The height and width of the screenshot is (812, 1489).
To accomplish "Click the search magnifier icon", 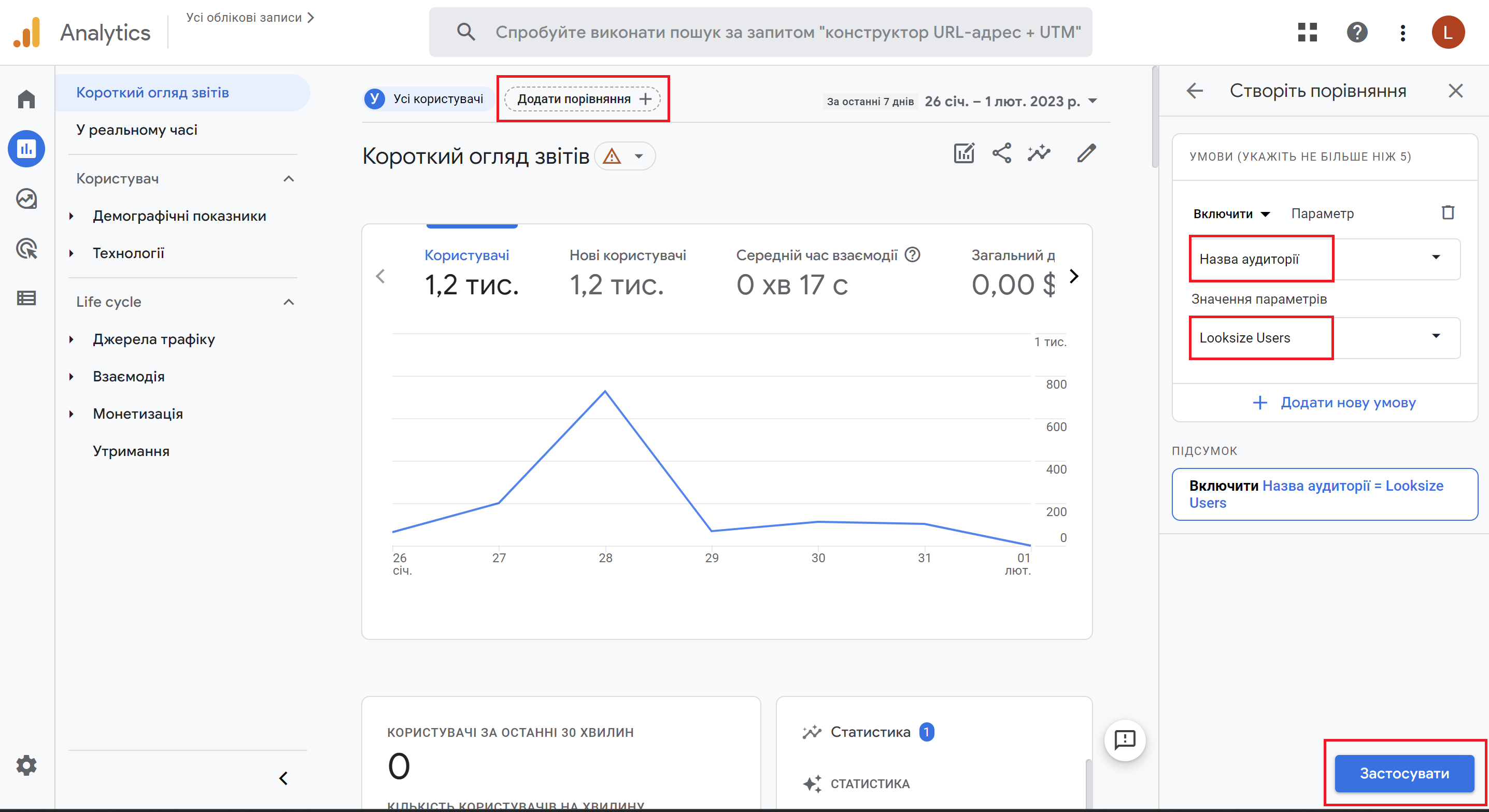I will (466, 32).
